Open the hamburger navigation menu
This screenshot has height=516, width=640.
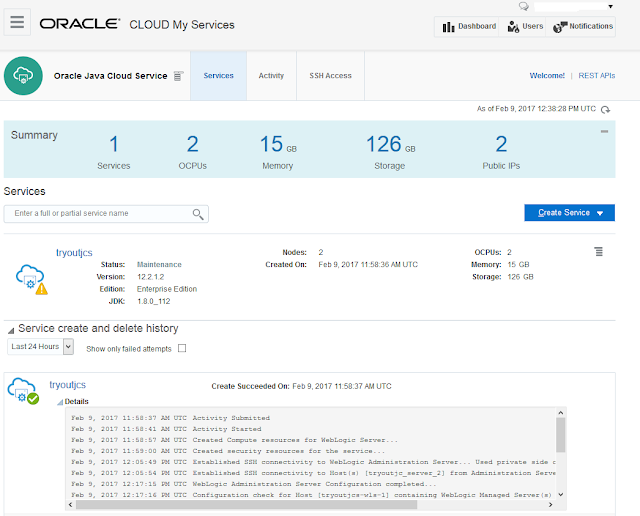(x=17, y=22)
